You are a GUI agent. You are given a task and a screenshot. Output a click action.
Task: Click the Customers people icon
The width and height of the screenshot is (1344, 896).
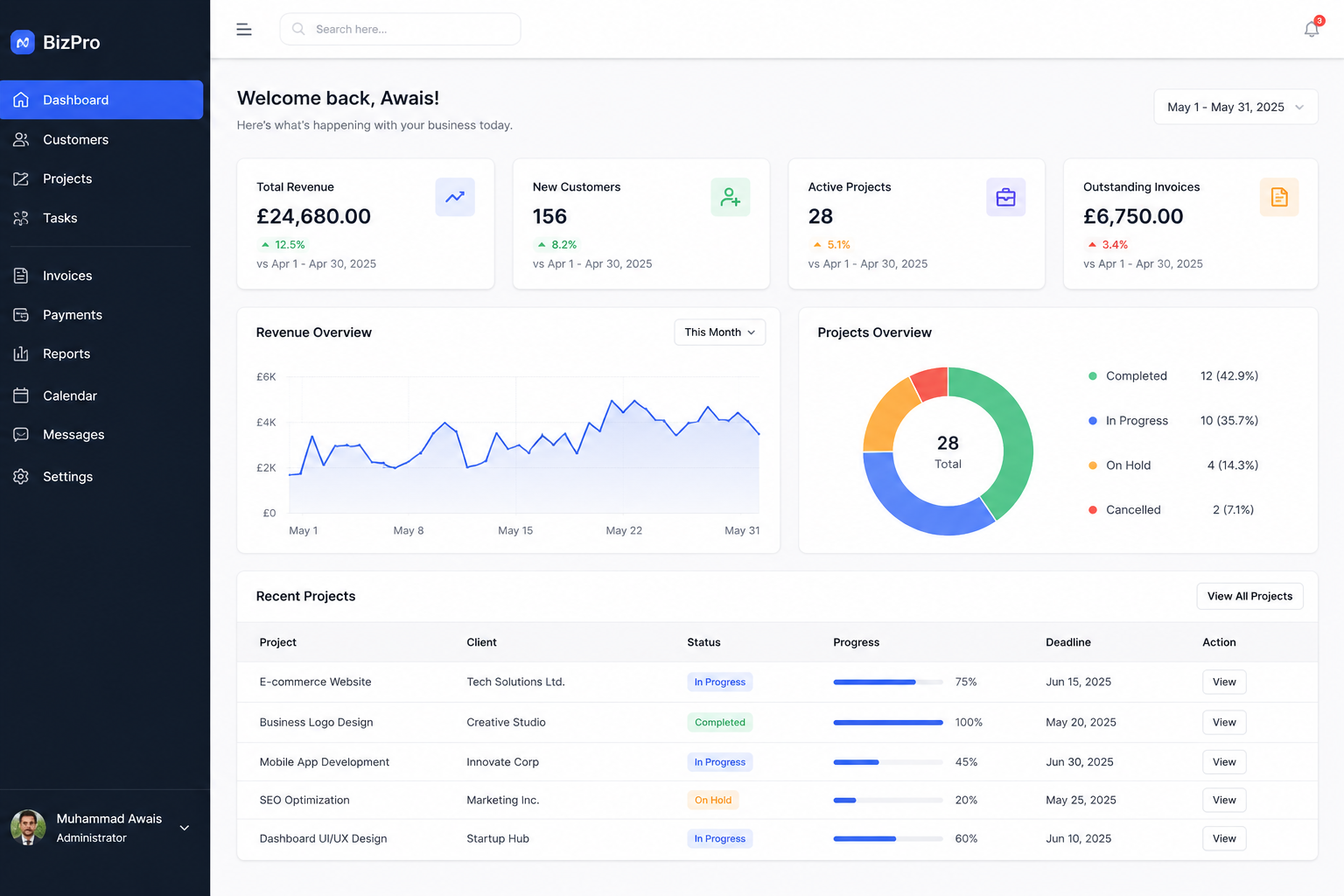[21, 139]
